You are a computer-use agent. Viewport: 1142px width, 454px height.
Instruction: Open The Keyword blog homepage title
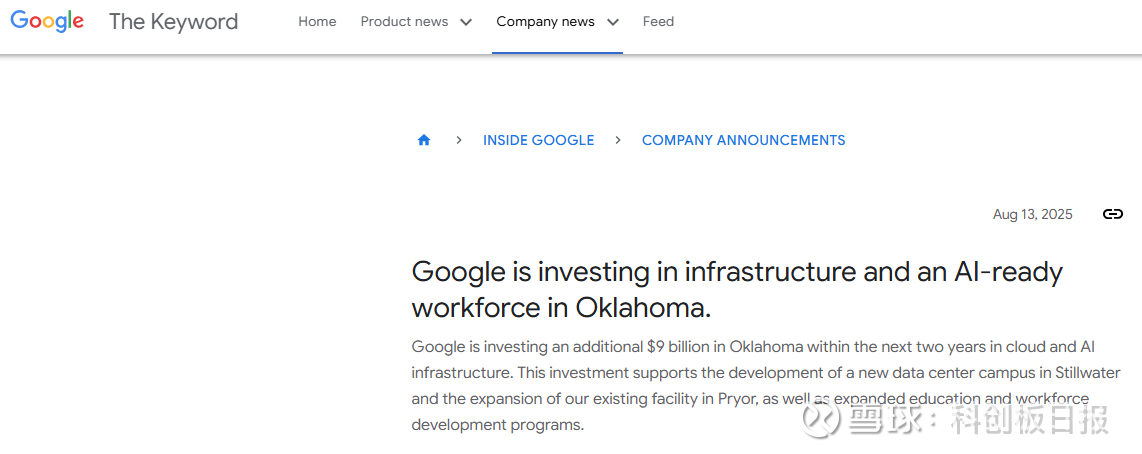point(173,21)
